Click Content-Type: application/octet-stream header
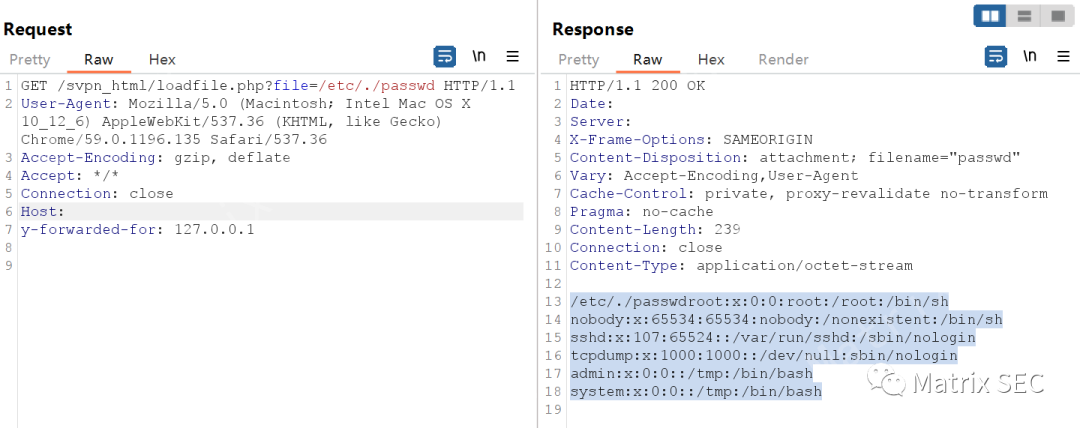The height and width of the screenshot is (428, 1080). click(x=741, y=265)
